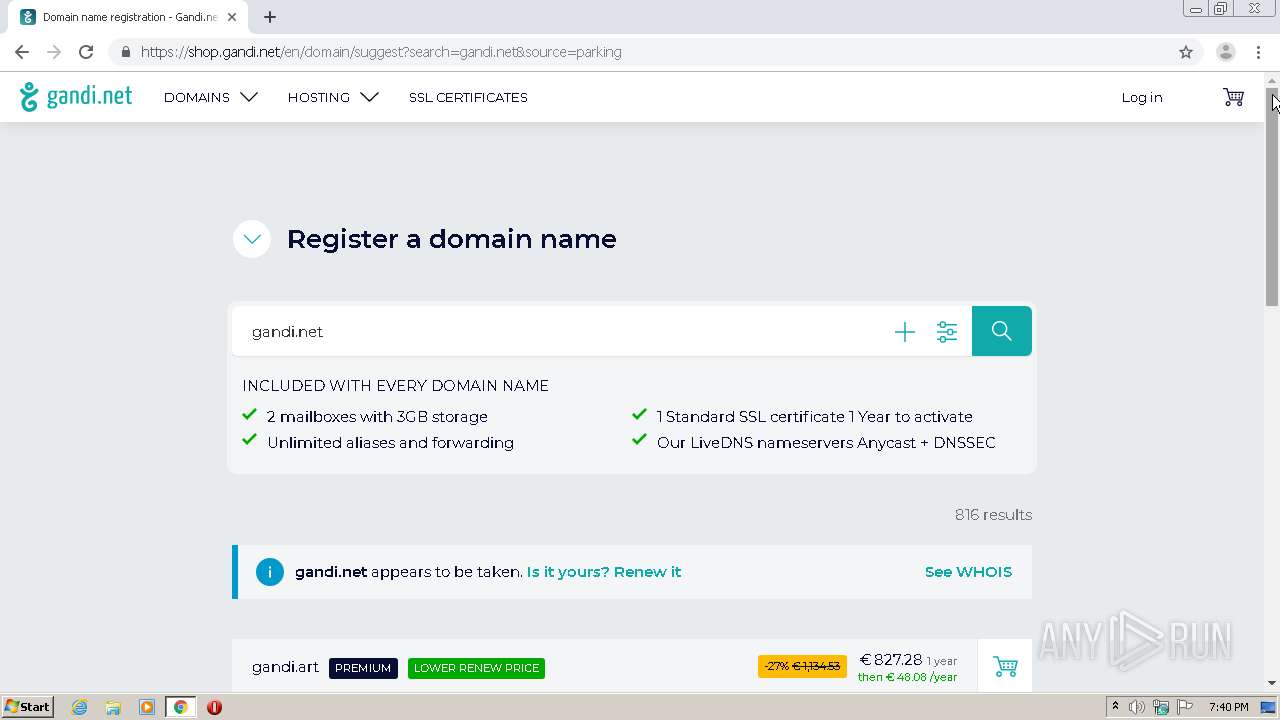Add gandi.art to cart

click(1005, 666)
